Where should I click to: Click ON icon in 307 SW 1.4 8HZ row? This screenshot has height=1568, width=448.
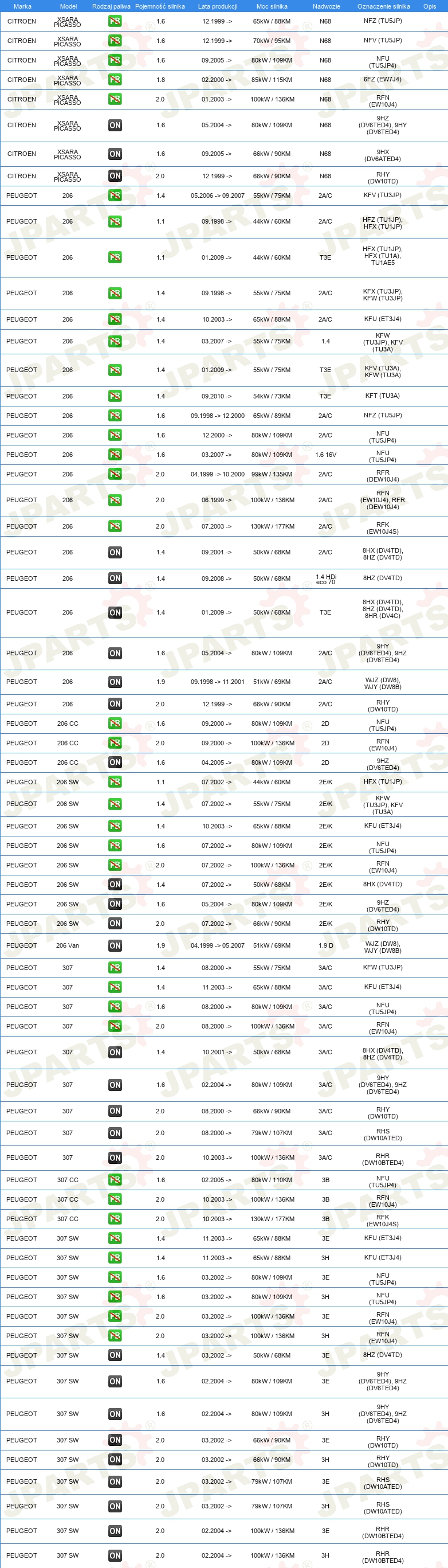115,1355
